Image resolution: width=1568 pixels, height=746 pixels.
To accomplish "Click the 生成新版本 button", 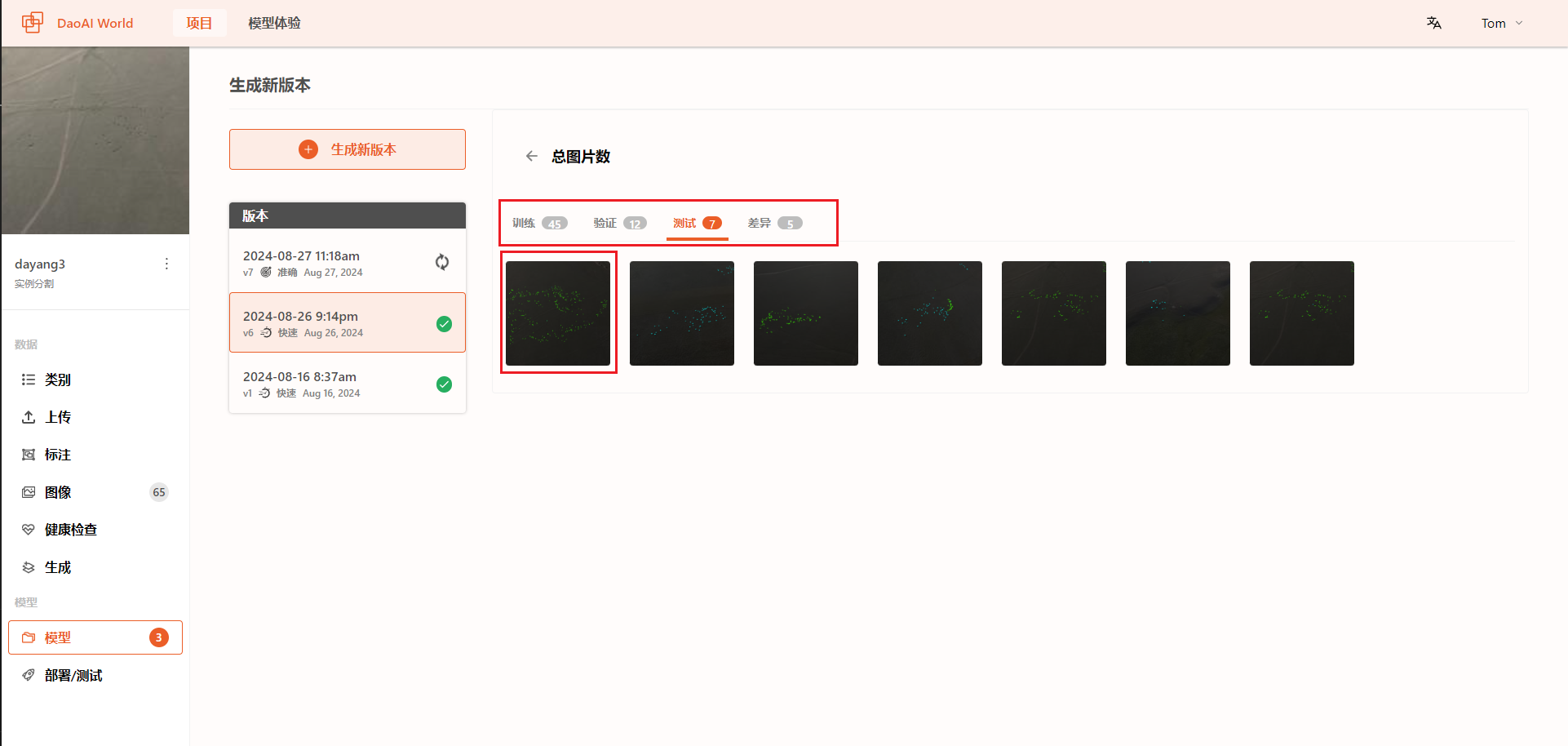I will 348,149.
